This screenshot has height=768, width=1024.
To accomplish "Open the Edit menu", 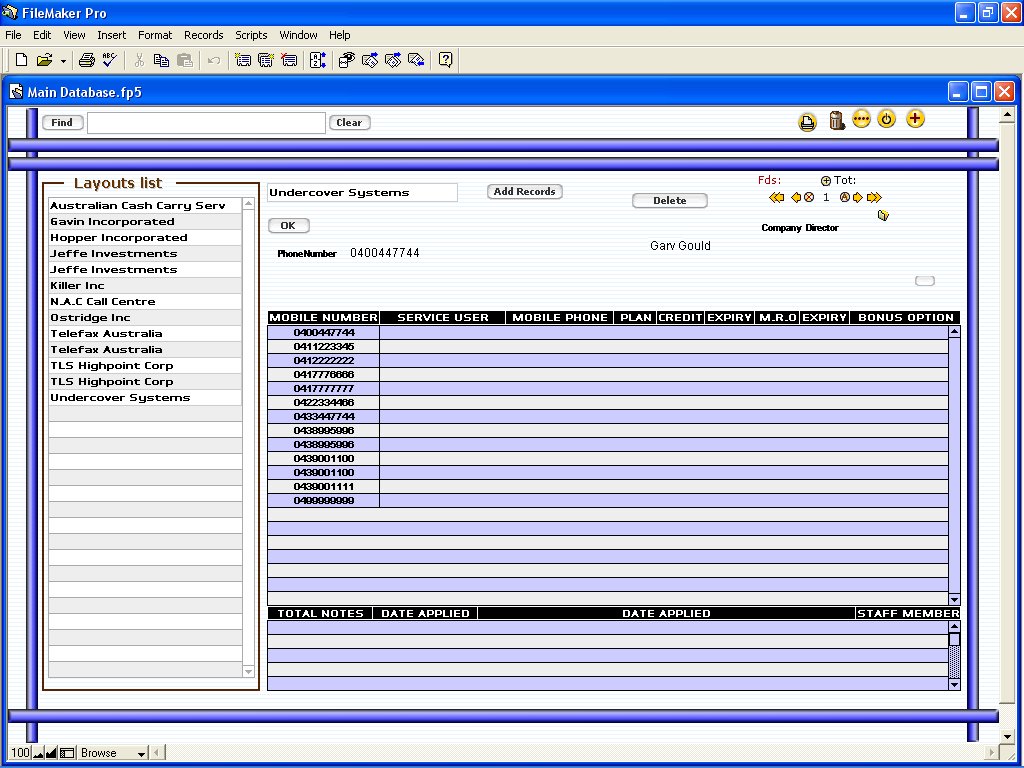I will pos(42,35).
